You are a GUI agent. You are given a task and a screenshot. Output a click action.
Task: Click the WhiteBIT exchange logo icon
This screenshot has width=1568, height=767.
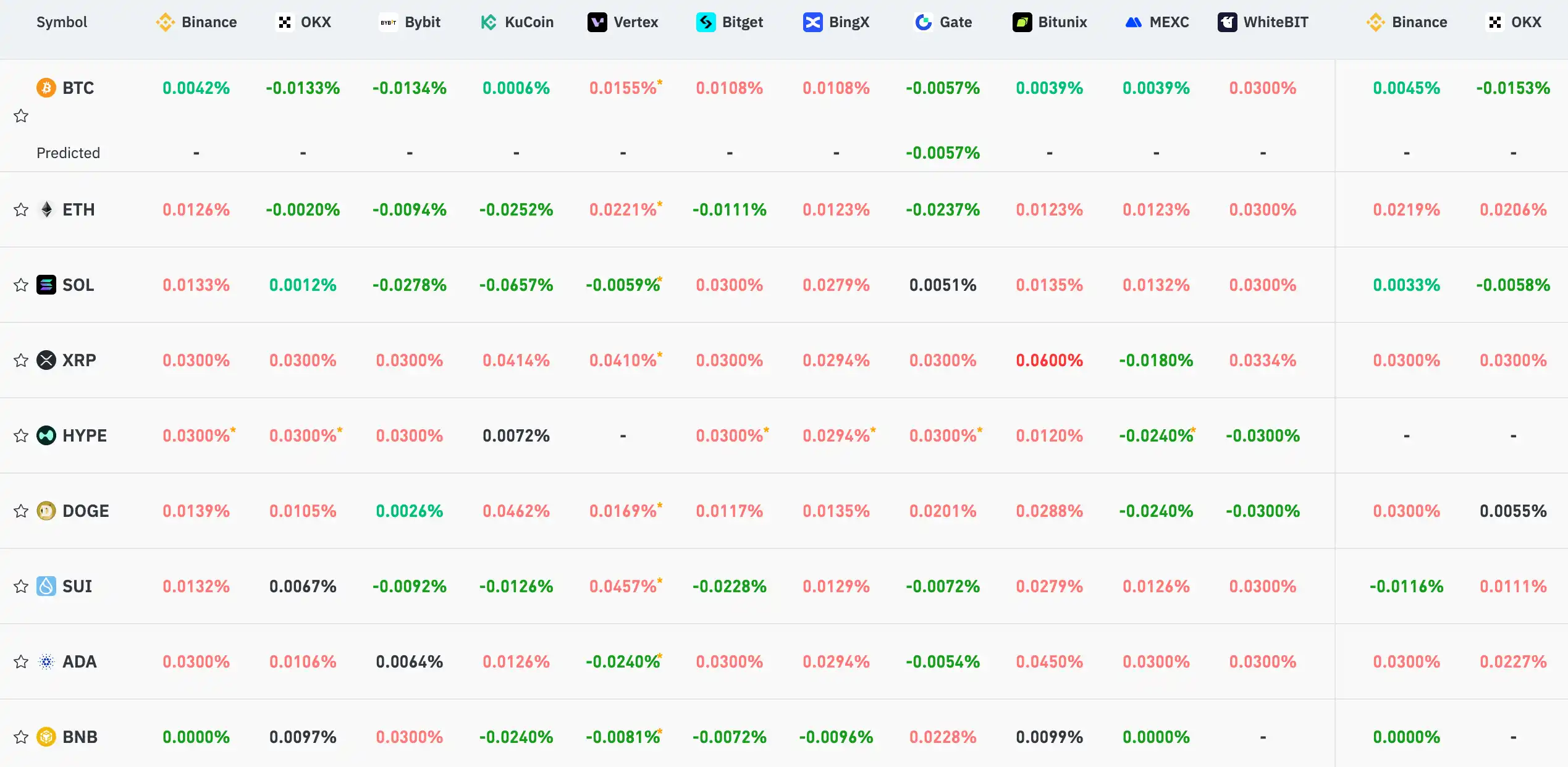coord(1227,22)
